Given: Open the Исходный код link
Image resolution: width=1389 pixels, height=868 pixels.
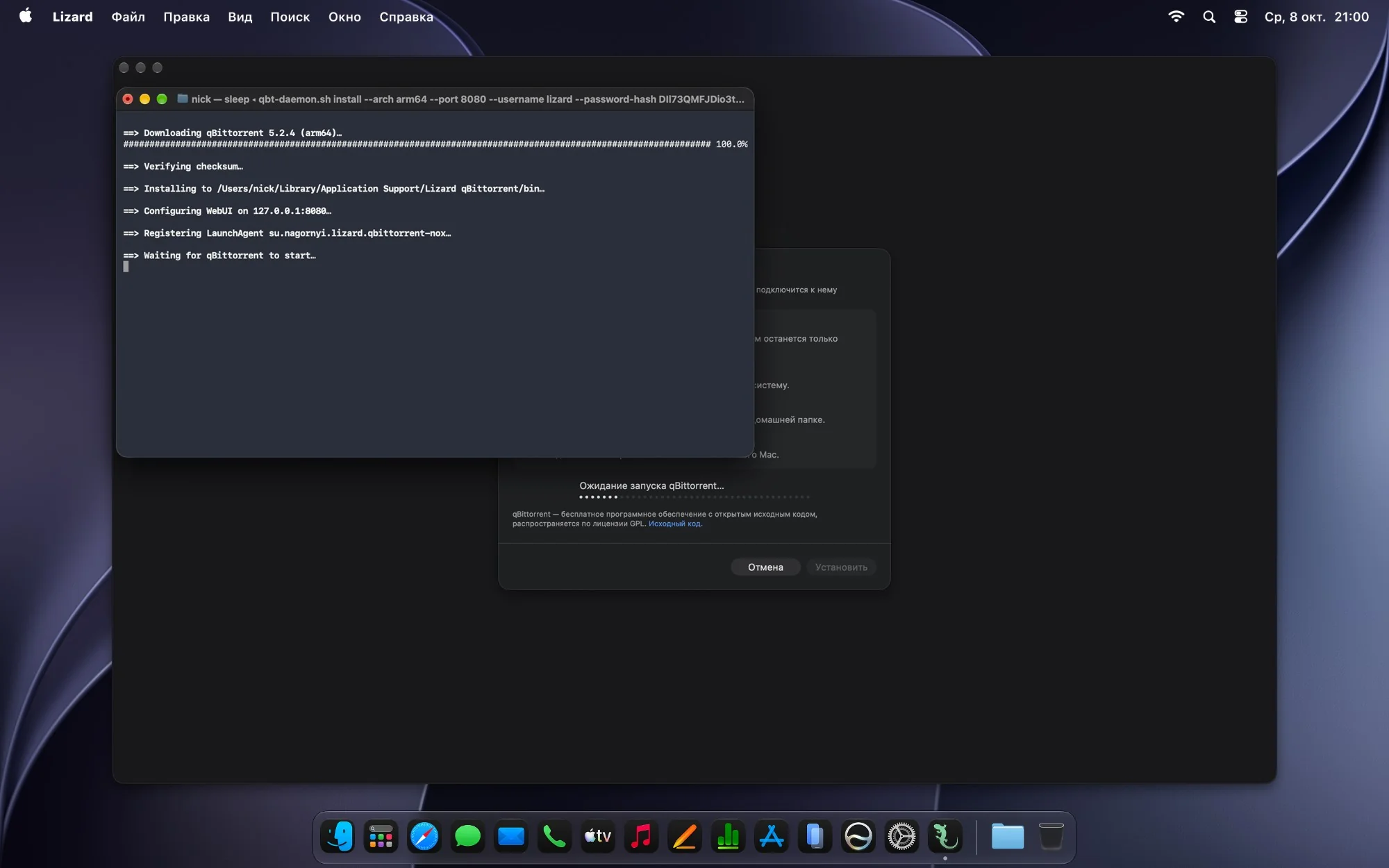Looking at the screenshot, I should tap(675, 524).
